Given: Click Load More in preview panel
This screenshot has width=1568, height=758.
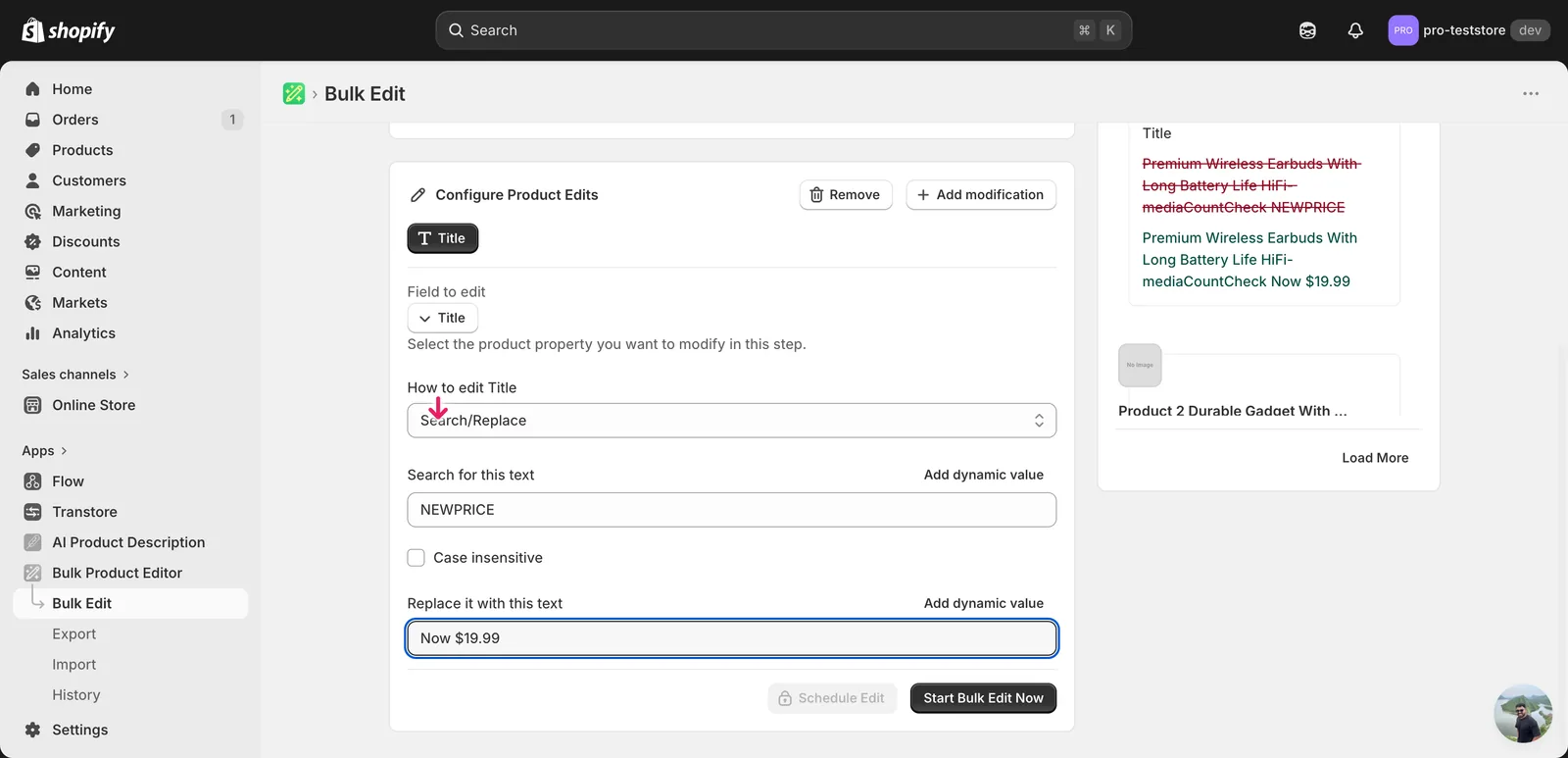Looking at the screenshot, I should pos(1375,458).
